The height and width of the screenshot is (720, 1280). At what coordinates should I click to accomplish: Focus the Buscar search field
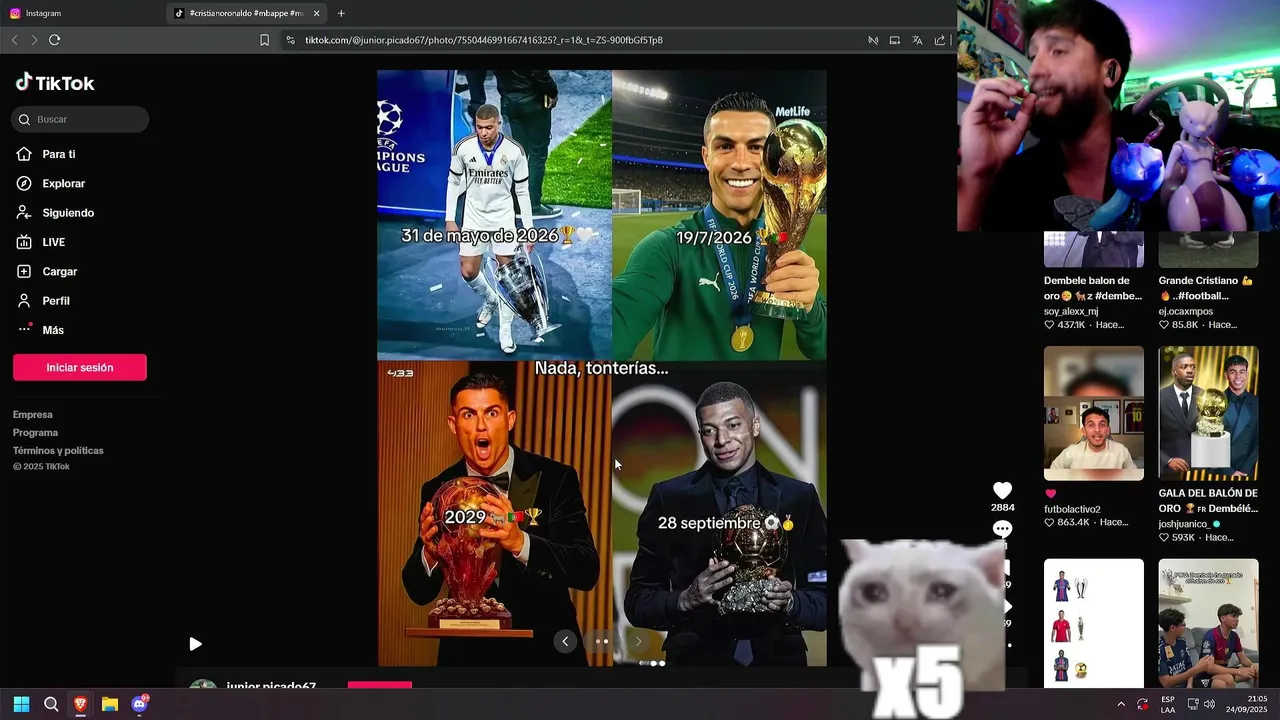[x=80, y=119]
